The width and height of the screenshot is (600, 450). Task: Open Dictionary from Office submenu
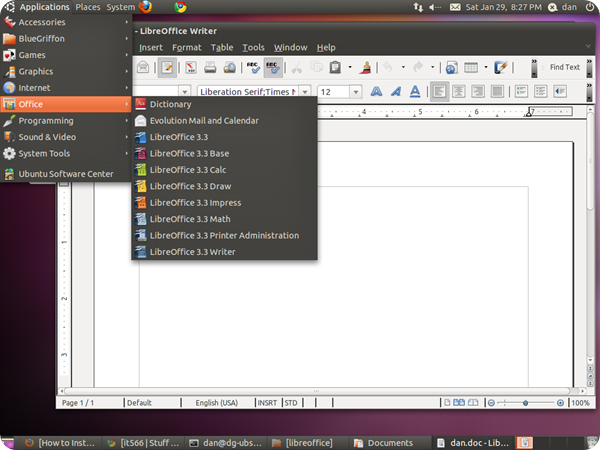point(225,104)
